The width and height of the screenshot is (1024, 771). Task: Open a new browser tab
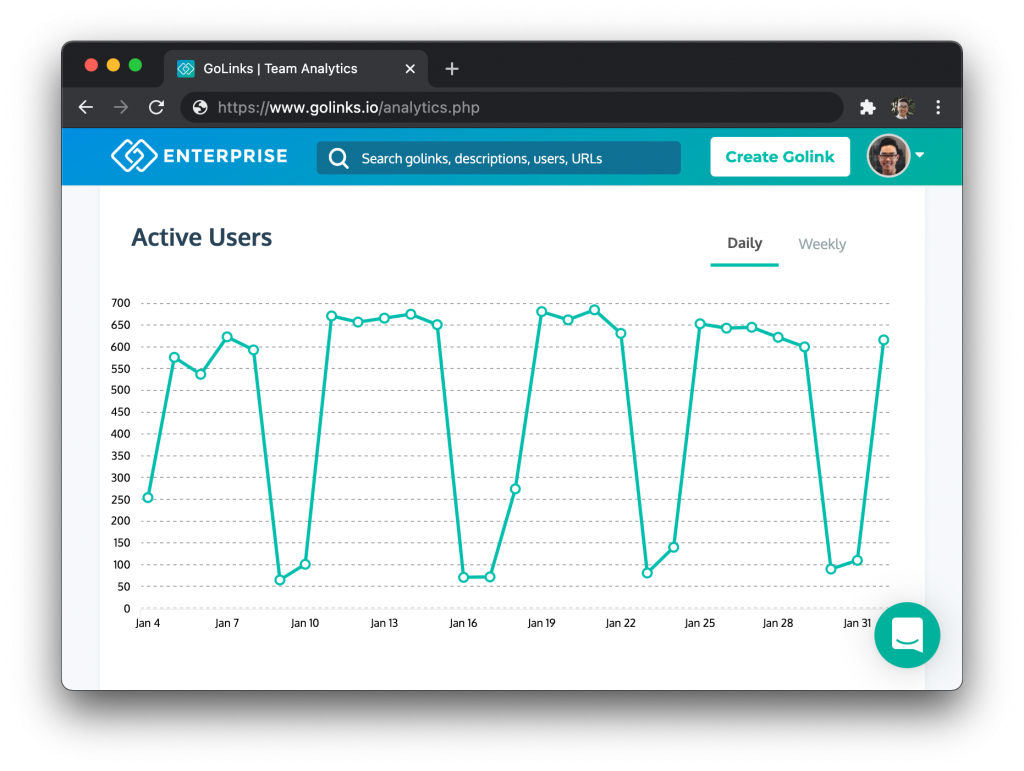pyautogui.click(x=451, y=68)
